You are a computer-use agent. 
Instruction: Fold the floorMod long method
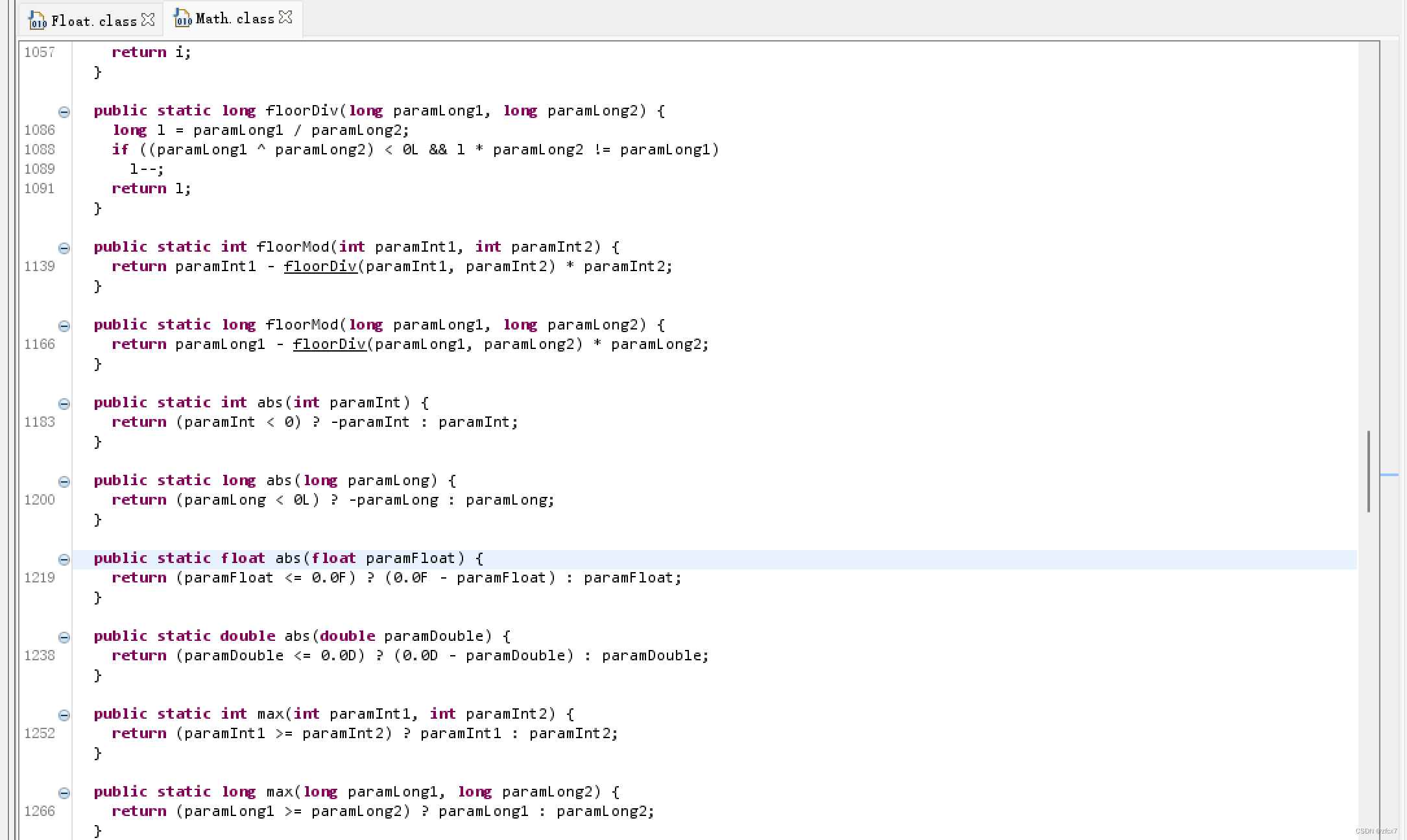[64, 326]
